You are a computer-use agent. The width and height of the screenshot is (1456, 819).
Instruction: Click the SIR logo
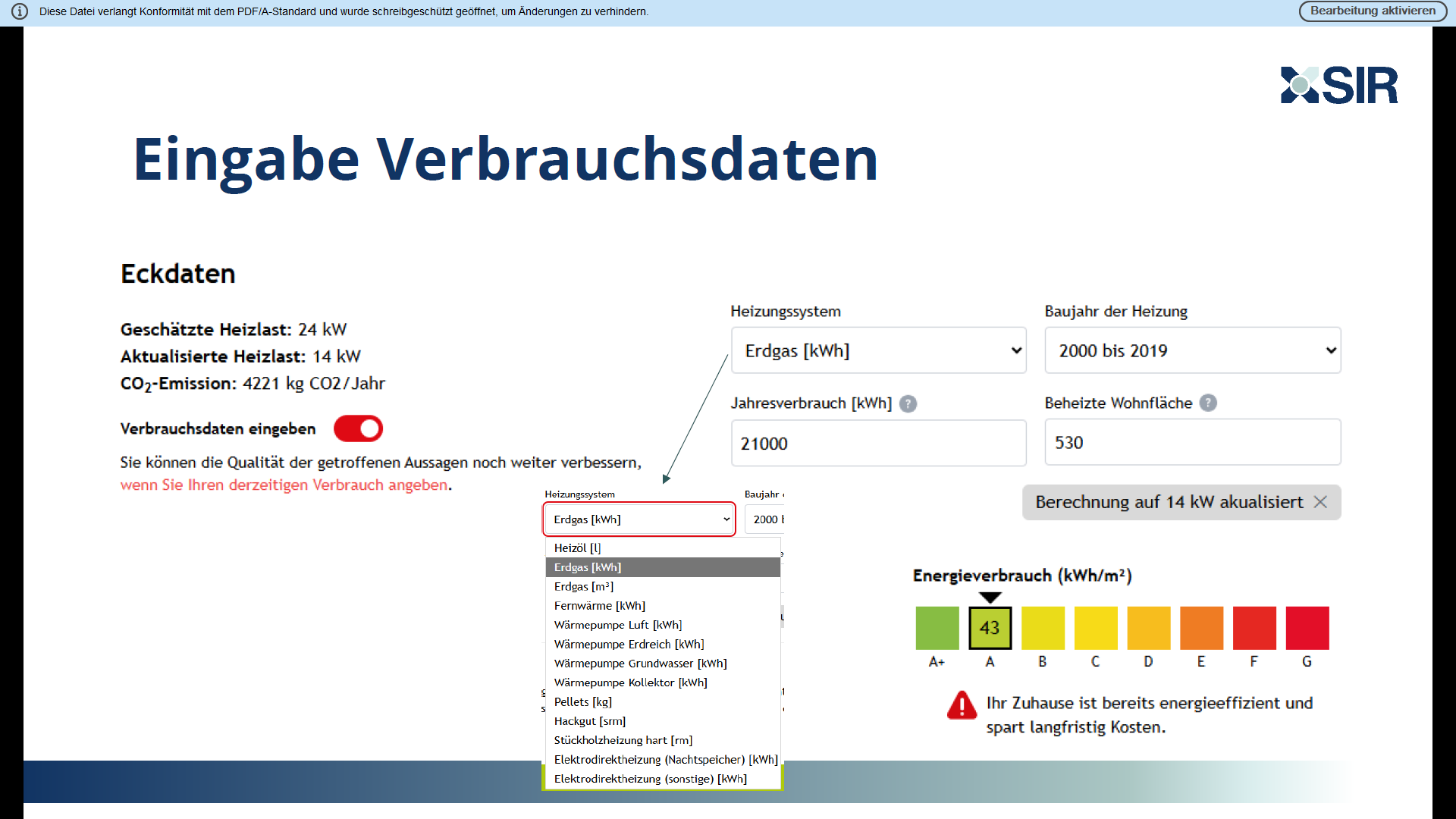(1338, 85)
